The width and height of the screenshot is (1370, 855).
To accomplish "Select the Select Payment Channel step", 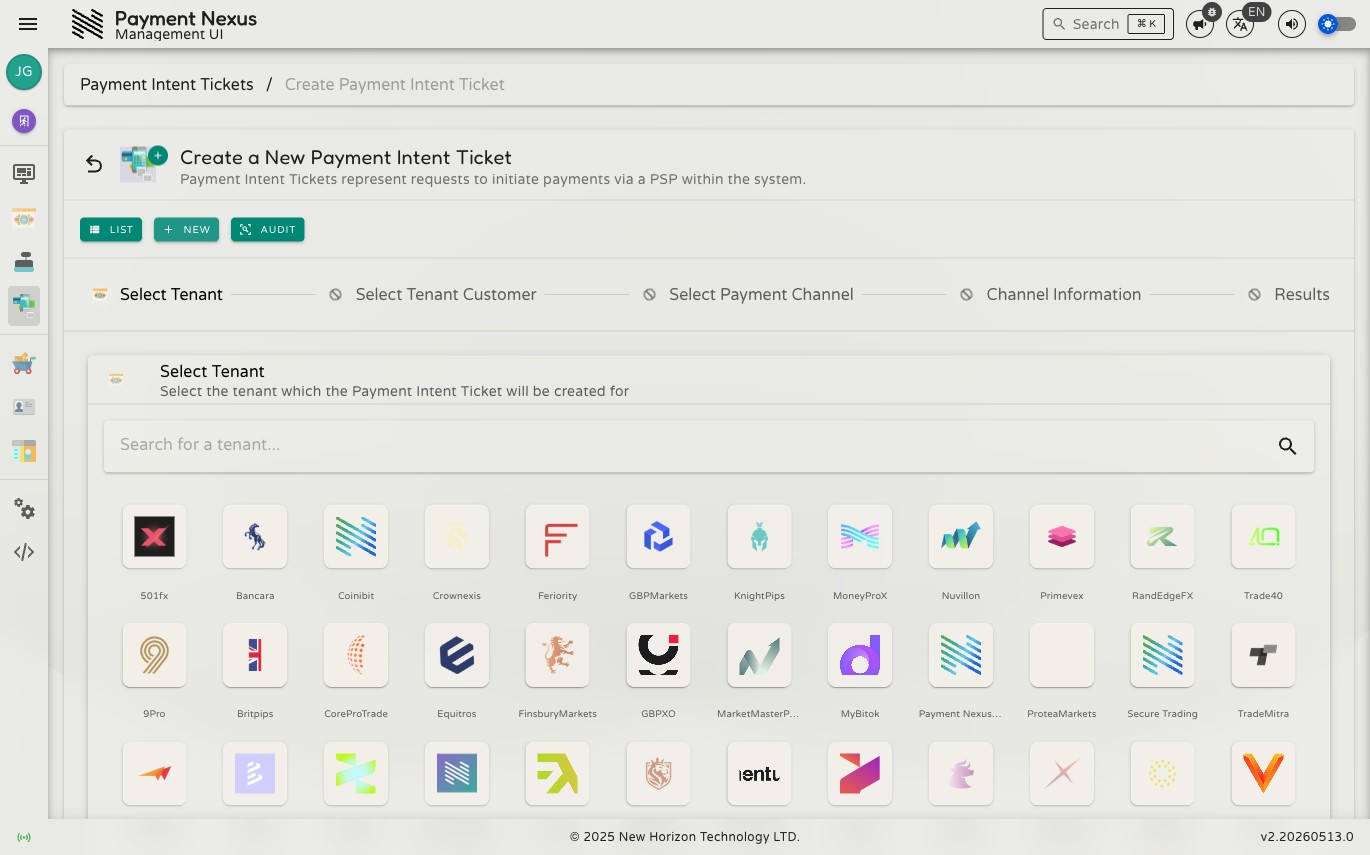I will tap(748, 294).
